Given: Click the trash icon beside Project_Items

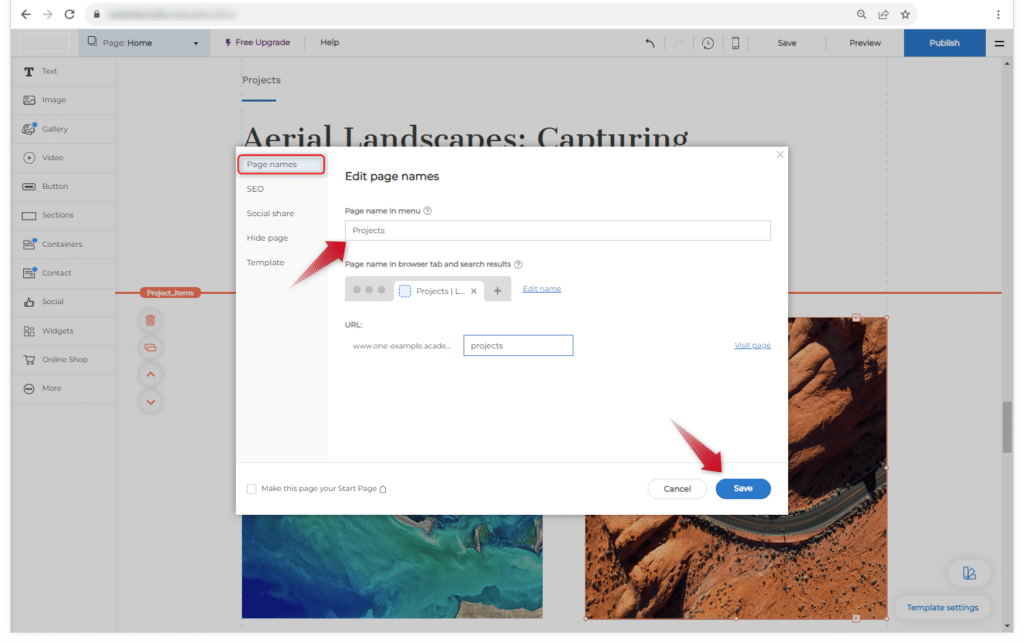Looking at the screenshot, I should pyautogui.click(x=150, y=320).
